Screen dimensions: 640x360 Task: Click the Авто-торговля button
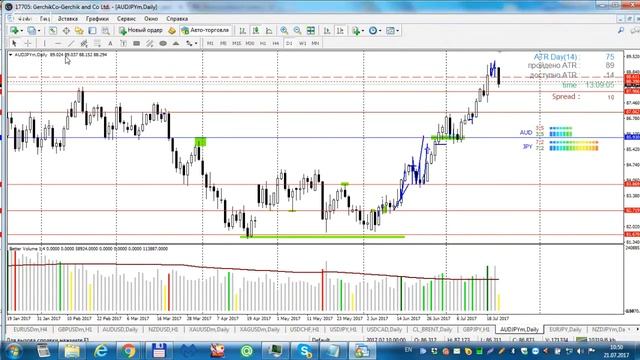pos(206,31)
